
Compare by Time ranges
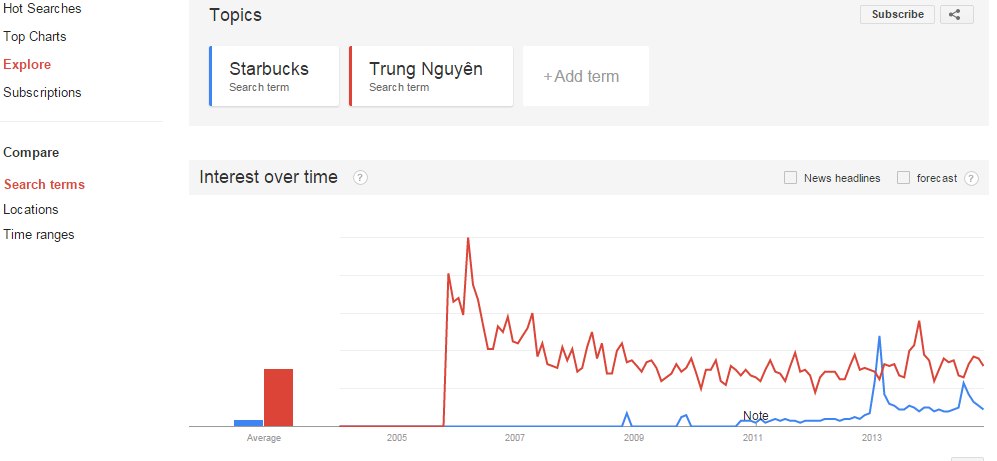[39, 234]
